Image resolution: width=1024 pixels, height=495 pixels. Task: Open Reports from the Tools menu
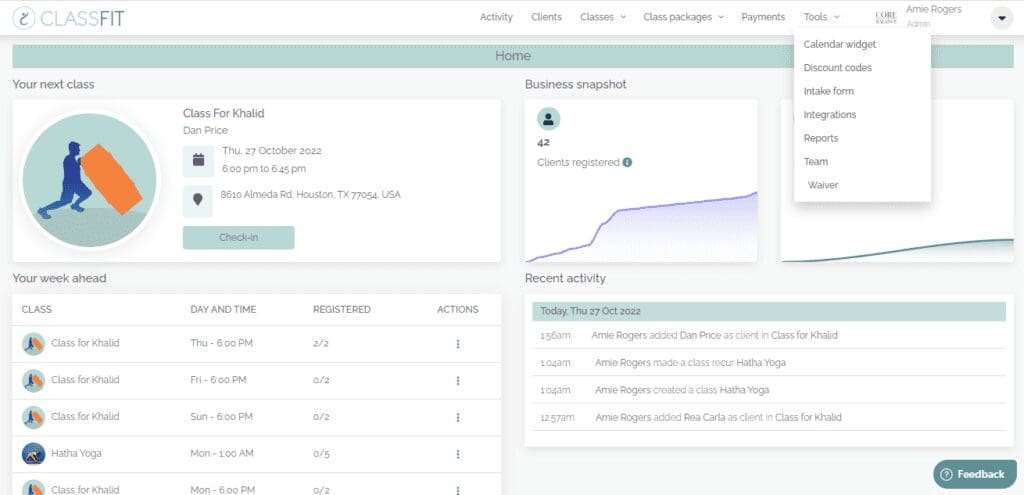coord(820,138)
